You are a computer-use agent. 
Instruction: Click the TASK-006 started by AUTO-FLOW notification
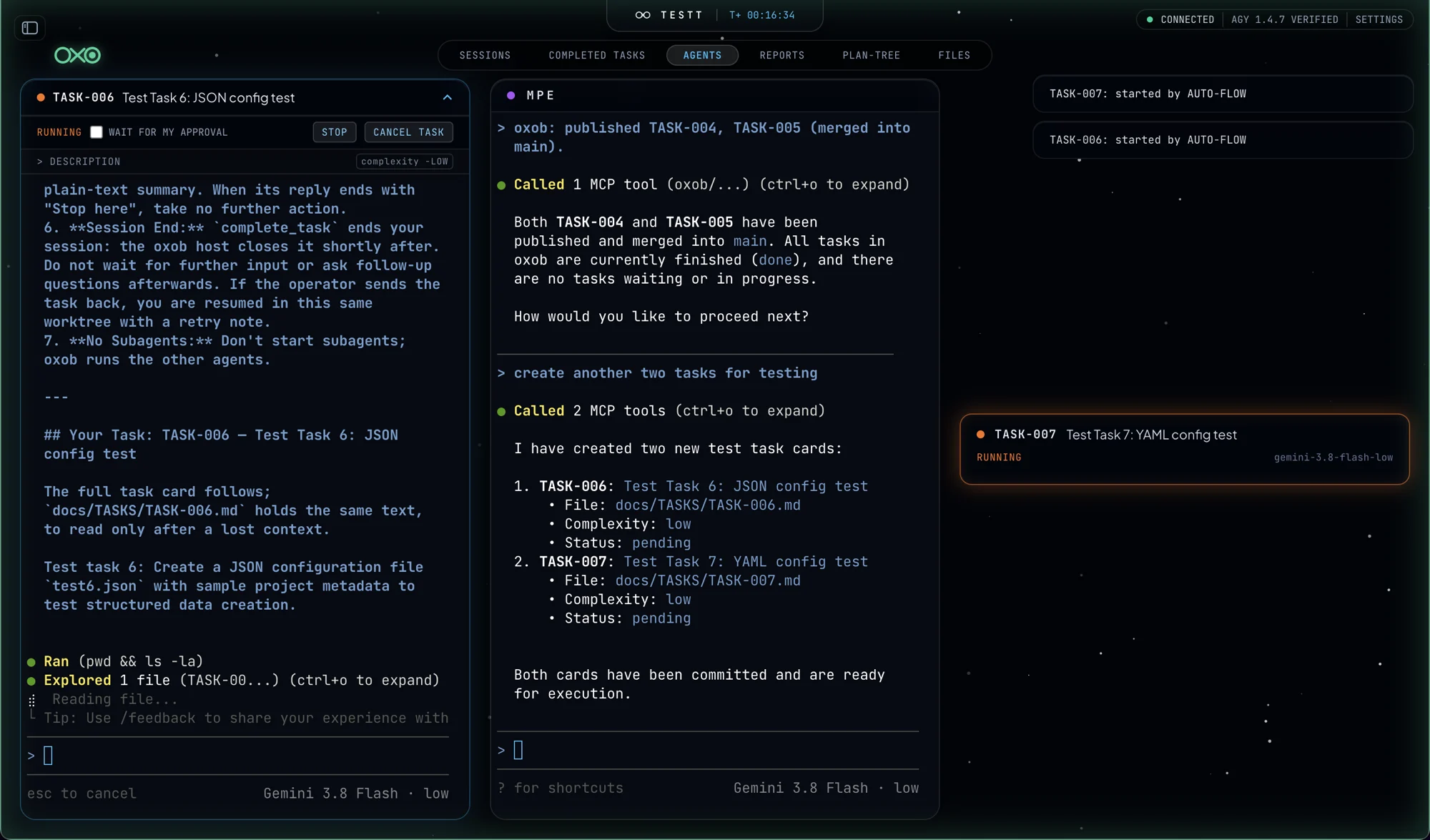[x=1223, y=140]
